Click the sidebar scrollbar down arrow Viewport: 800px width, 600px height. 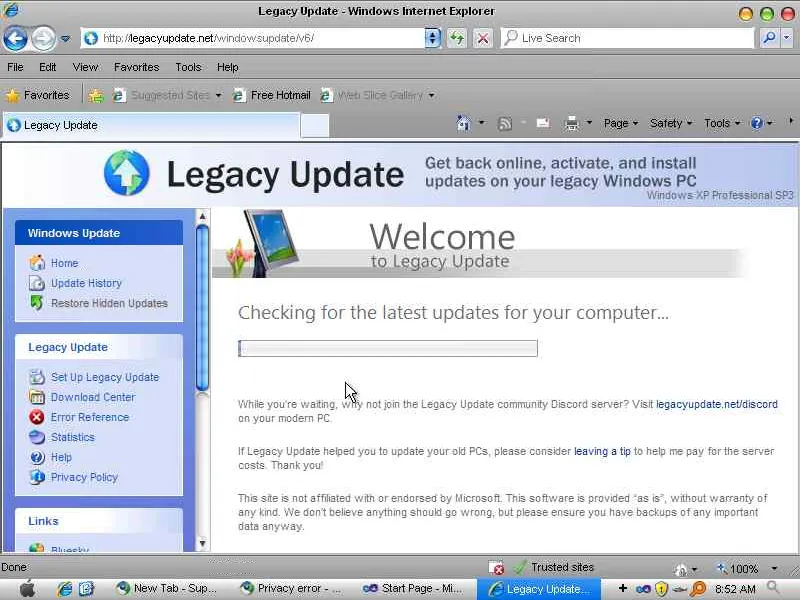(x=203, y=543)
